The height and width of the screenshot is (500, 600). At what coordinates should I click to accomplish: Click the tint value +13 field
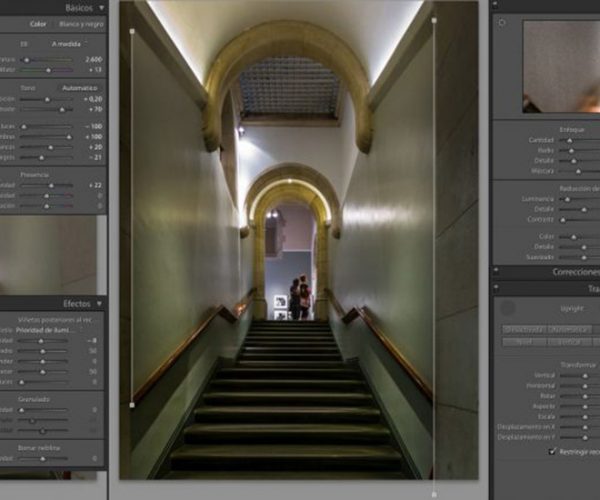[x=95, y=70]
